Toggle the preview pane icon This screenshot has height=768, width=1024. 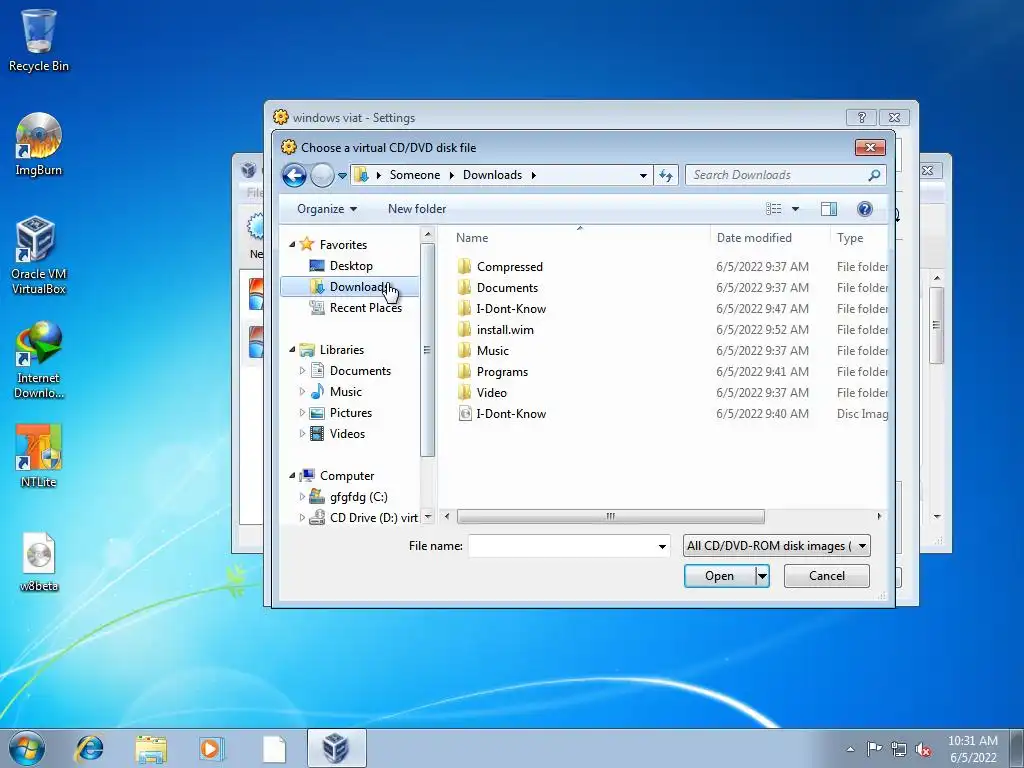[x=829, y=209]
